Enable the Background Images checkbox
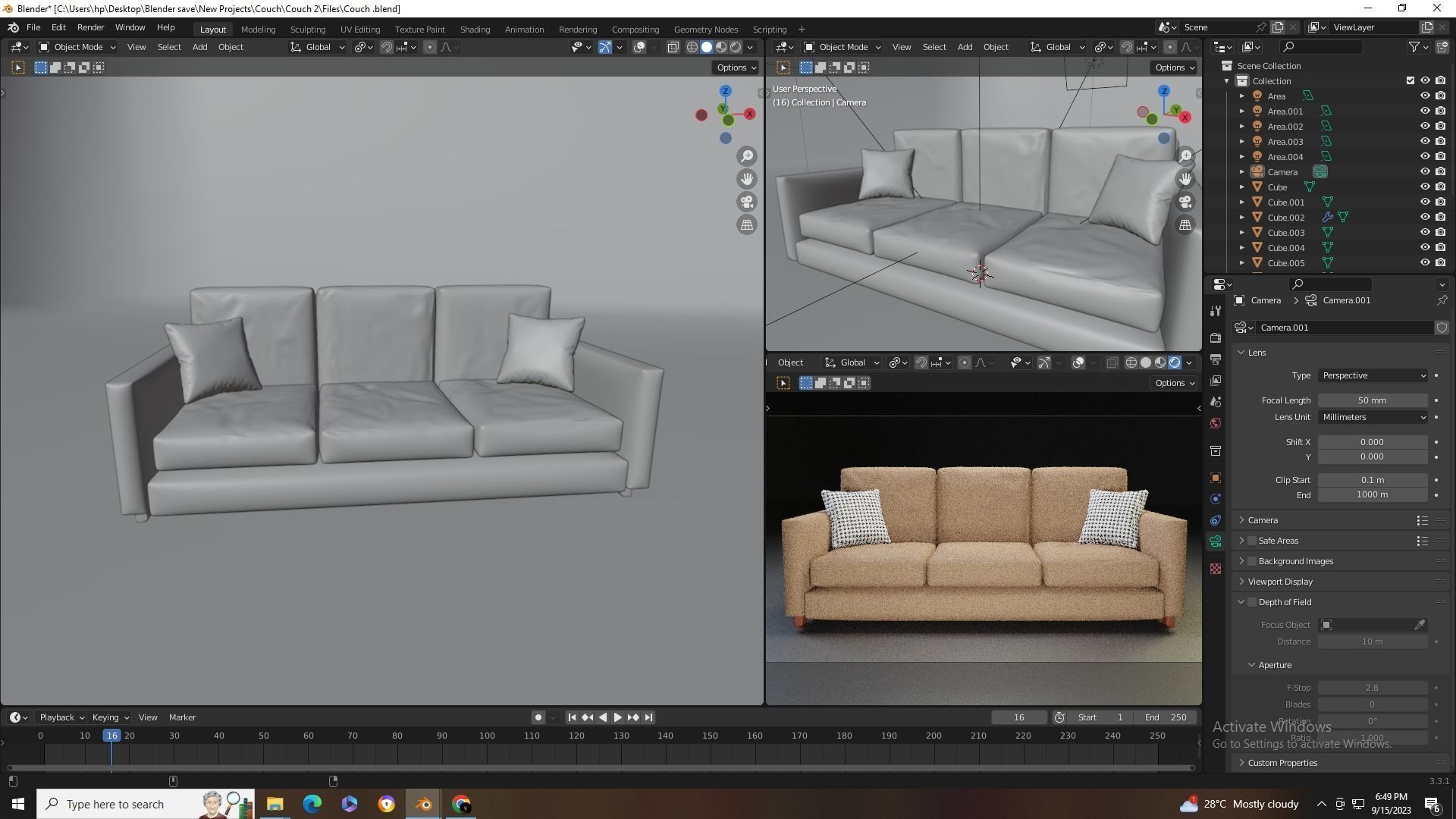The height and width of the screenshot is (819, 1456). (x=1252, y=561)
